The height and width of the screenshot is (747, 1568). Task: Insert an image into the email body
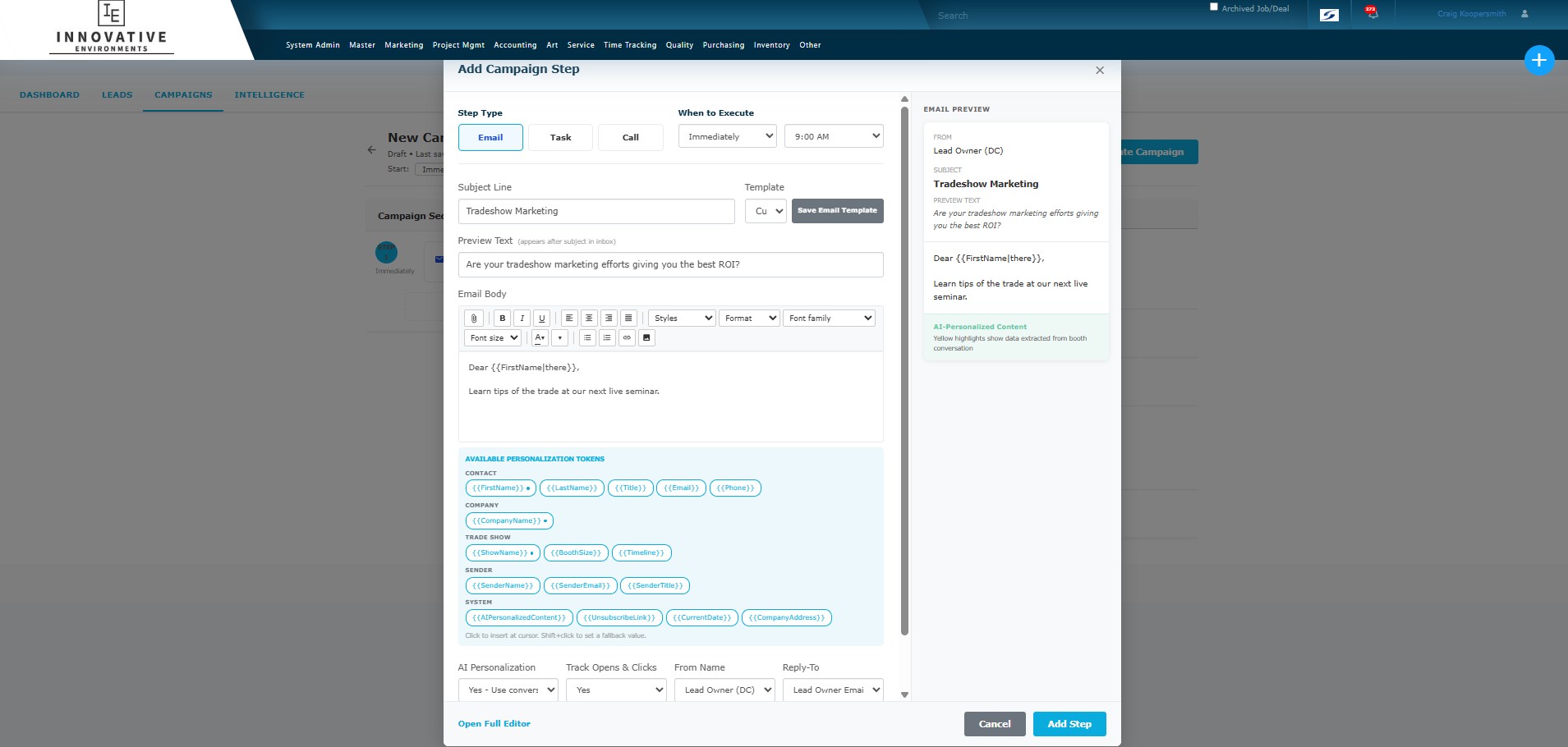pyautogui.click(x=646, y=337)
